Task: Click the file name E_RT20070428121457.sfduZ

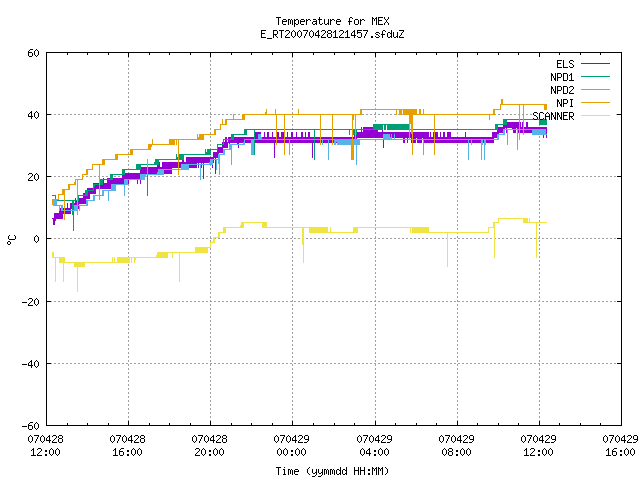Action: (x=332, y=34)
